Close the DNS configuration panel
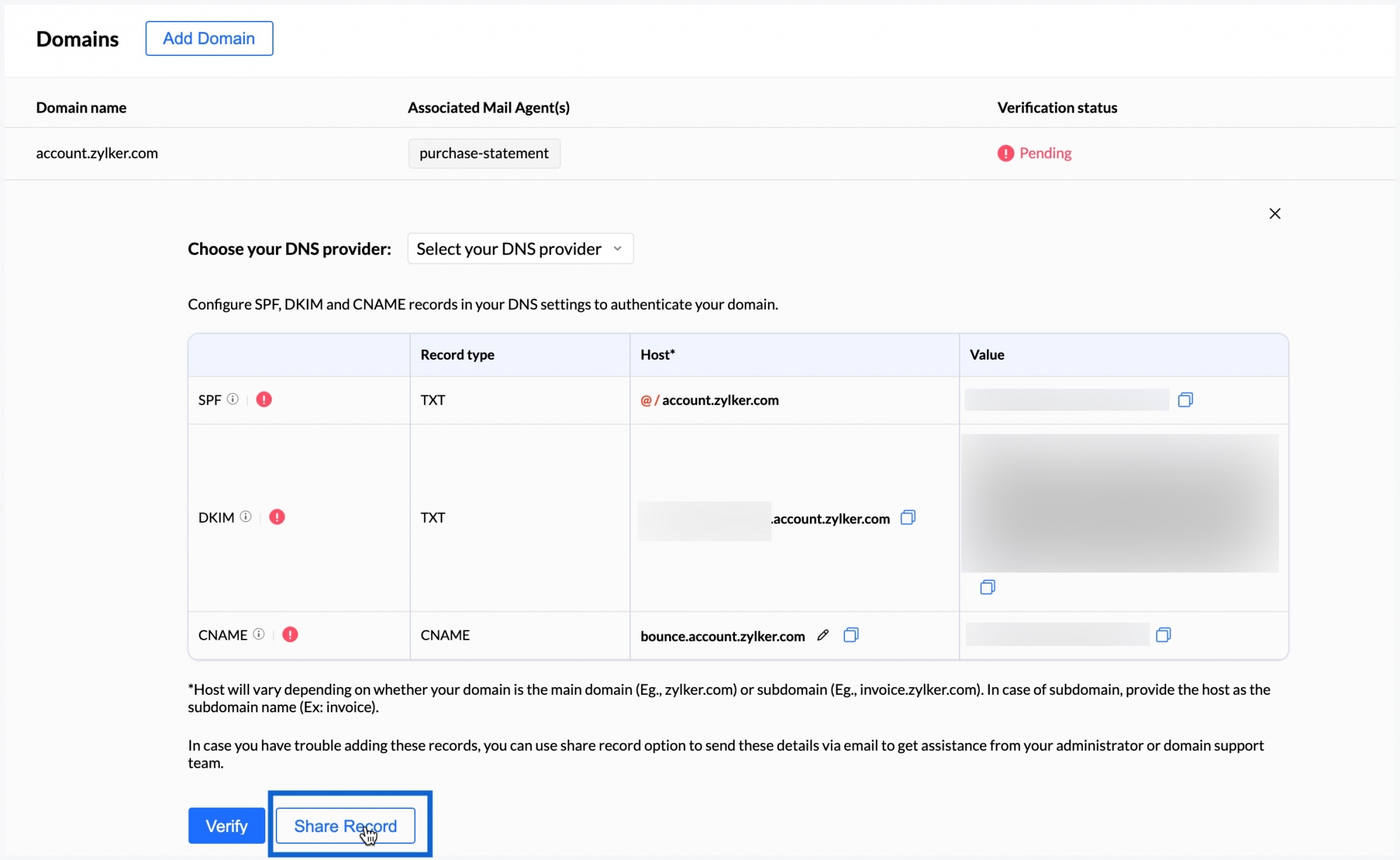The height and width of the screenshot is (860, 1400). [1275, 213]
